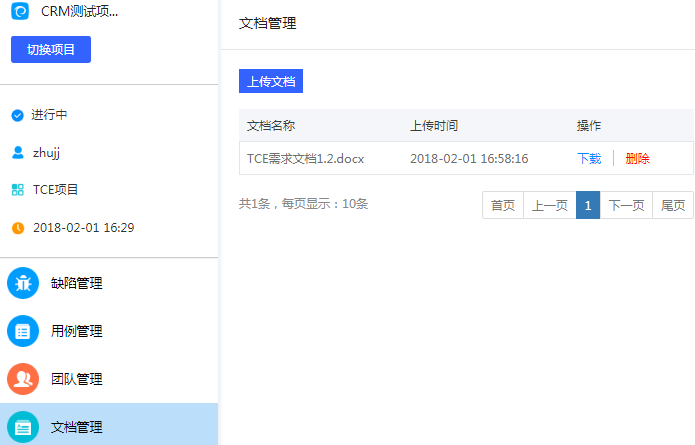The width and height of the screenshot is (695, 445).
Task: Click 上一页 previous page button
Action: 549,205
